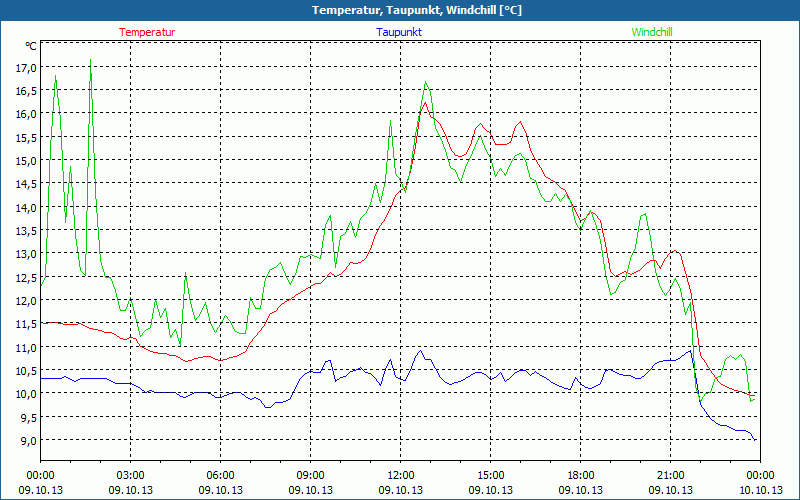Click the 12,5 y-axis value
Viewport: 800px width, 500px height.
tap(27, 277)
